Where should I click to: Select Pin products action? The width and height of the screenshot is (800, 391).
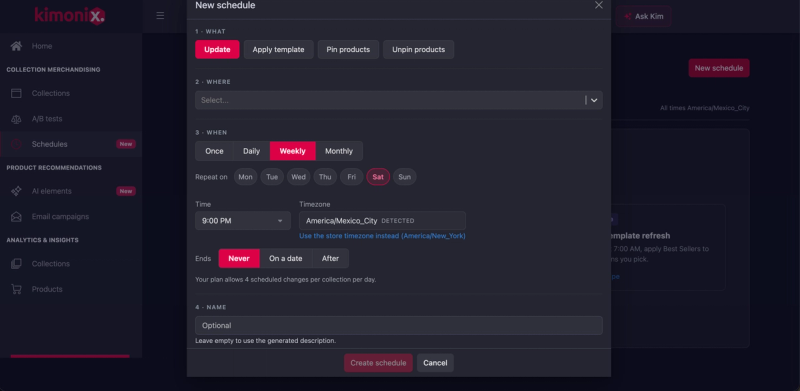tap(348, 50)
